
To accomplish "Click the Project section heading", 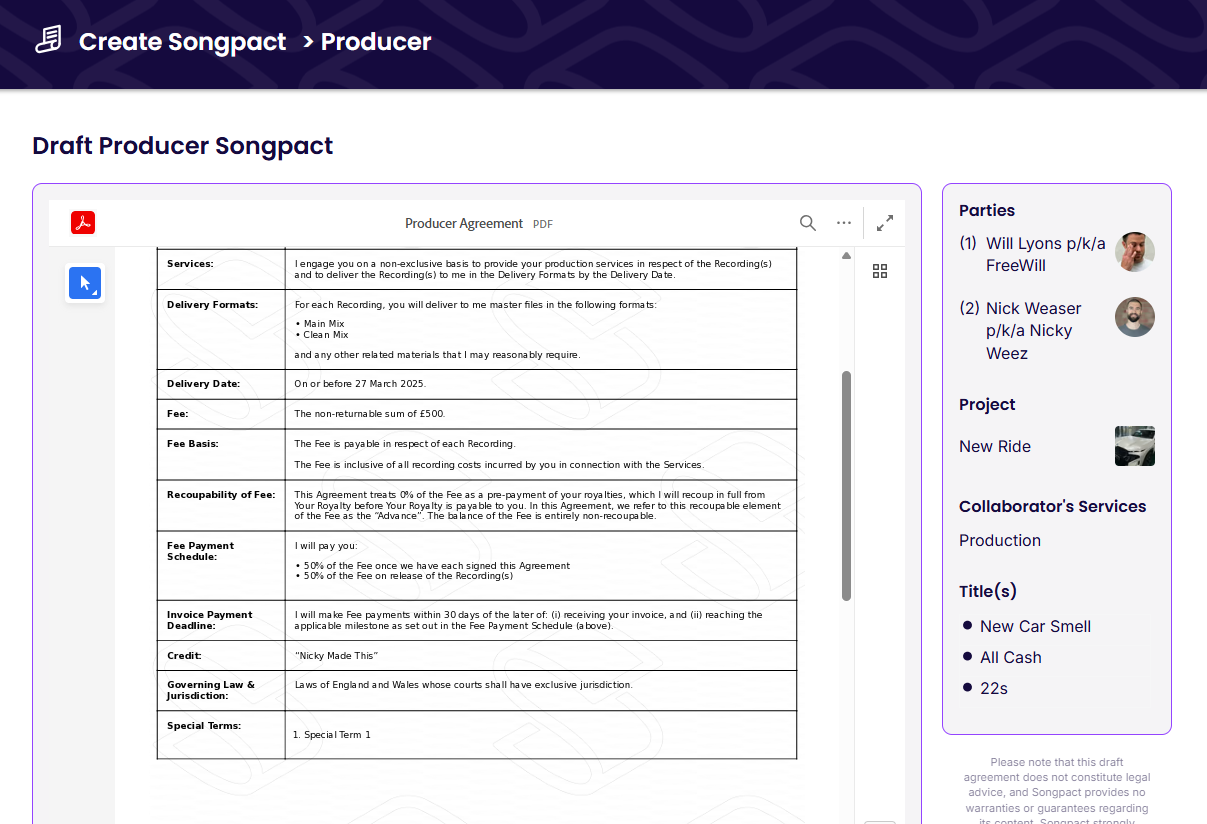I will tap(987, 404).
